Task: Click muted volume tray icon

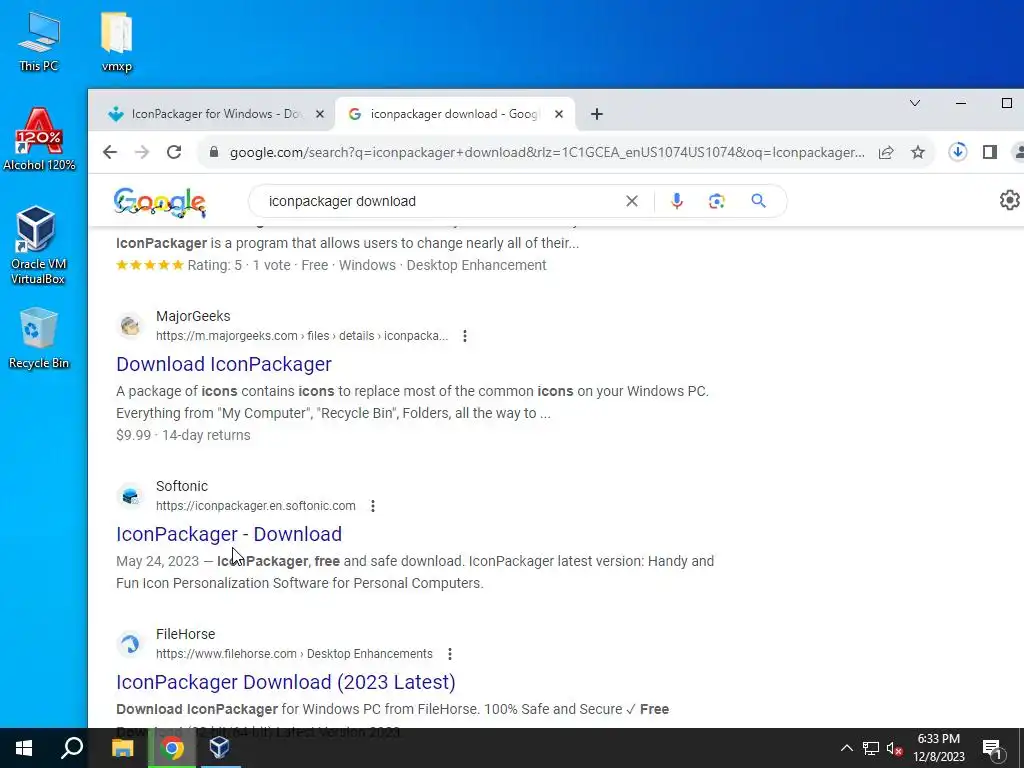Action: (x=894, y=748)
